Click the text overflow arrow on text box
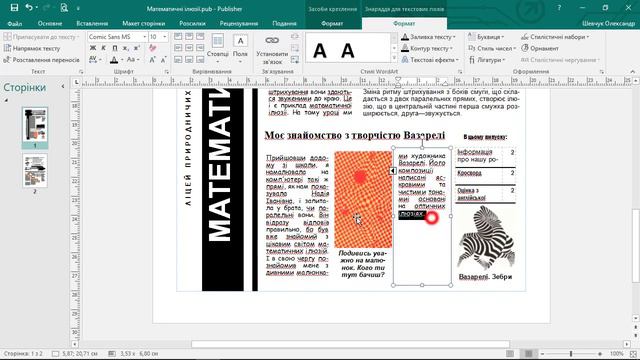The height and width of the screenshot is (360, 640). pos(393,171)
